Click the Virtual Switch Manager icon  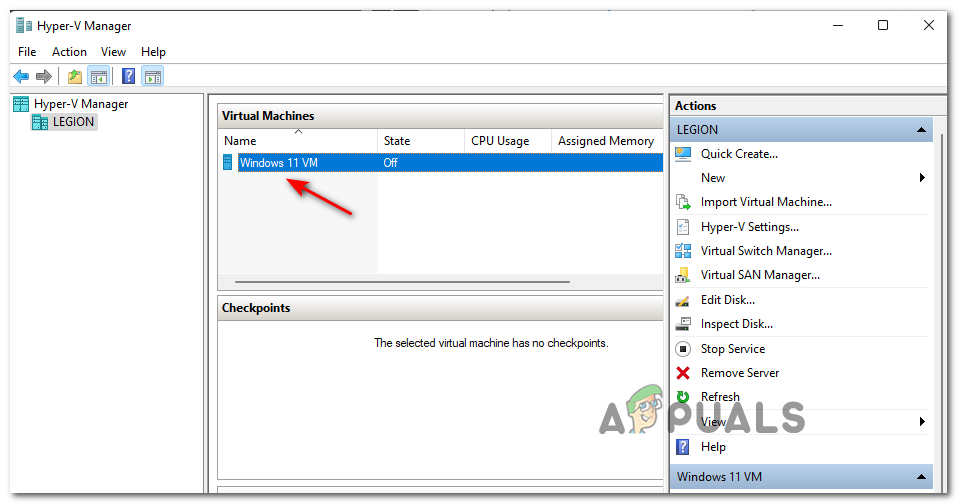(x=683, y=251)
